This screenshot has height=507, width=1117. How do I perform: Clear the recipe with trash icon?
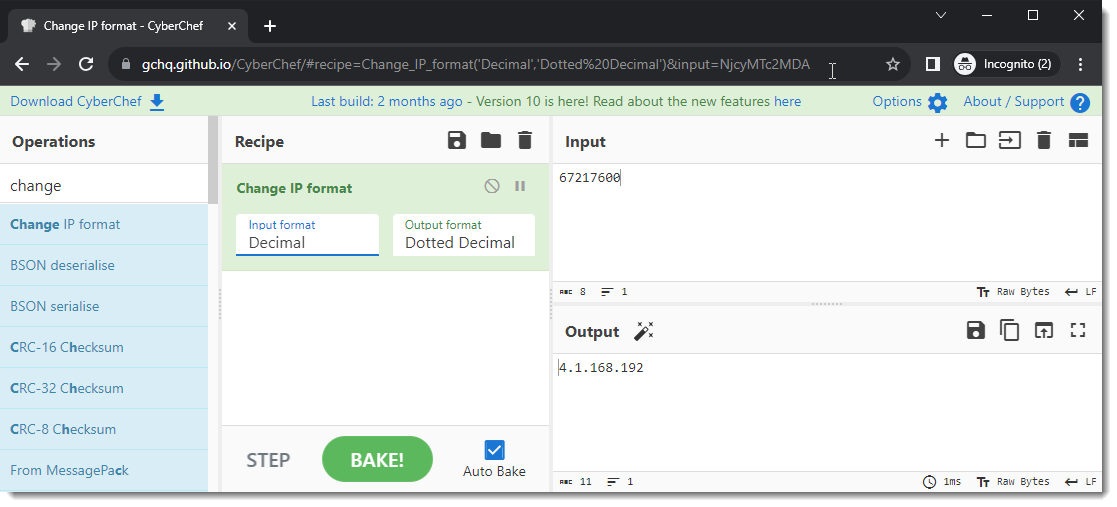pyautogui.click(x=525, y=140)
